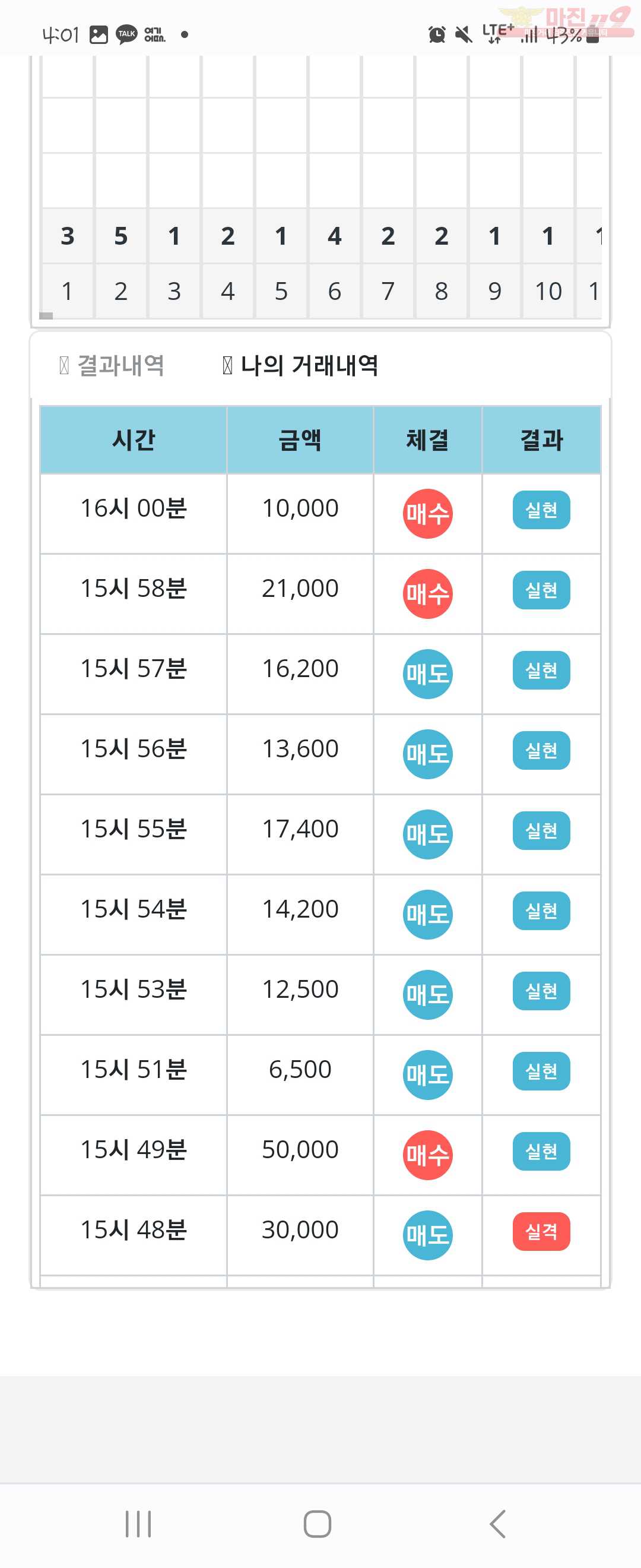Tap the 매도 badge for 15시 48분
The width and height of the screenshot is (641, 1568).
click(x=427, y=1235)
